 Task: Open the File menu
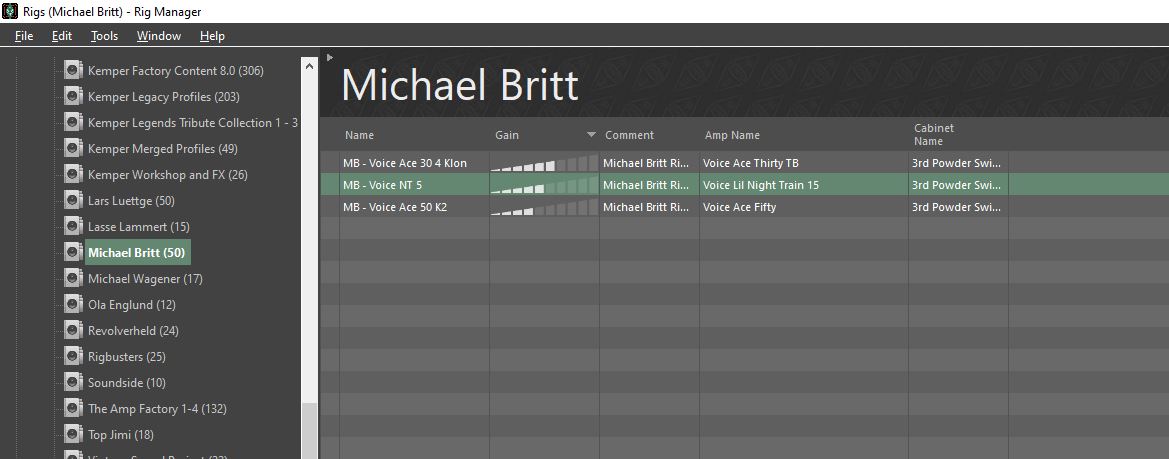[24, 36]
